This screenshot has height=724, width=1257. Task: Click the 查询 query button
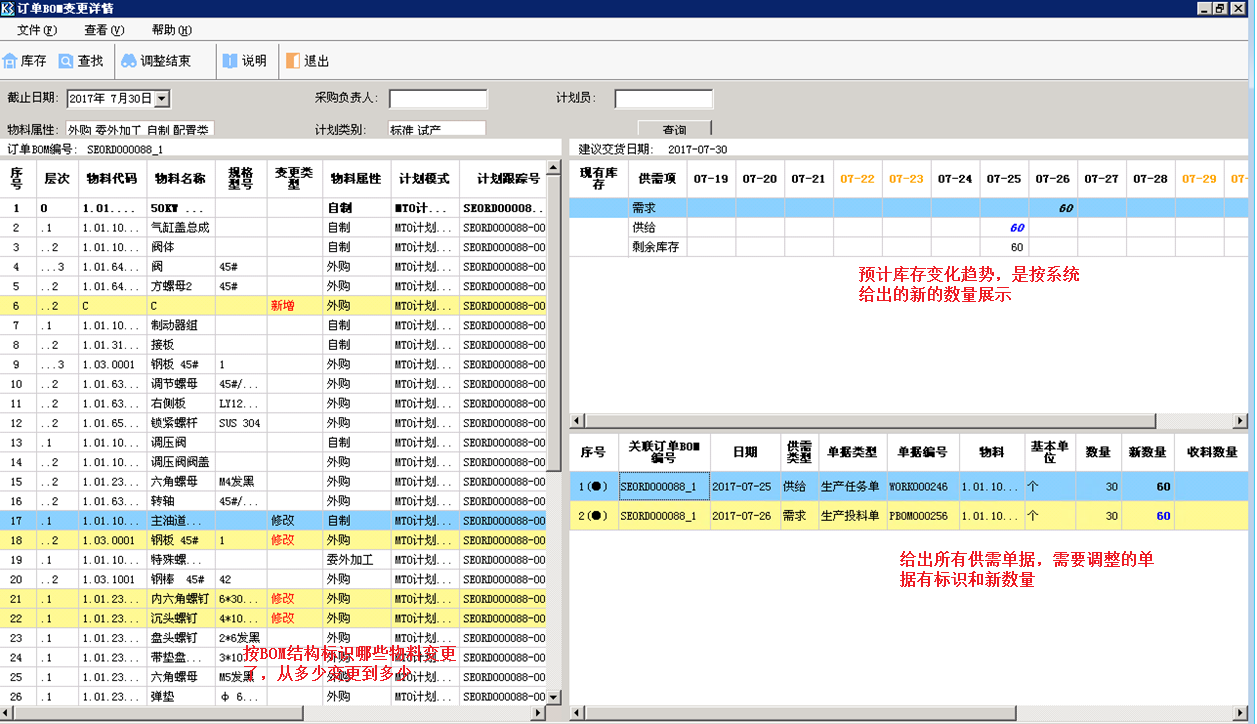(675, 129)
